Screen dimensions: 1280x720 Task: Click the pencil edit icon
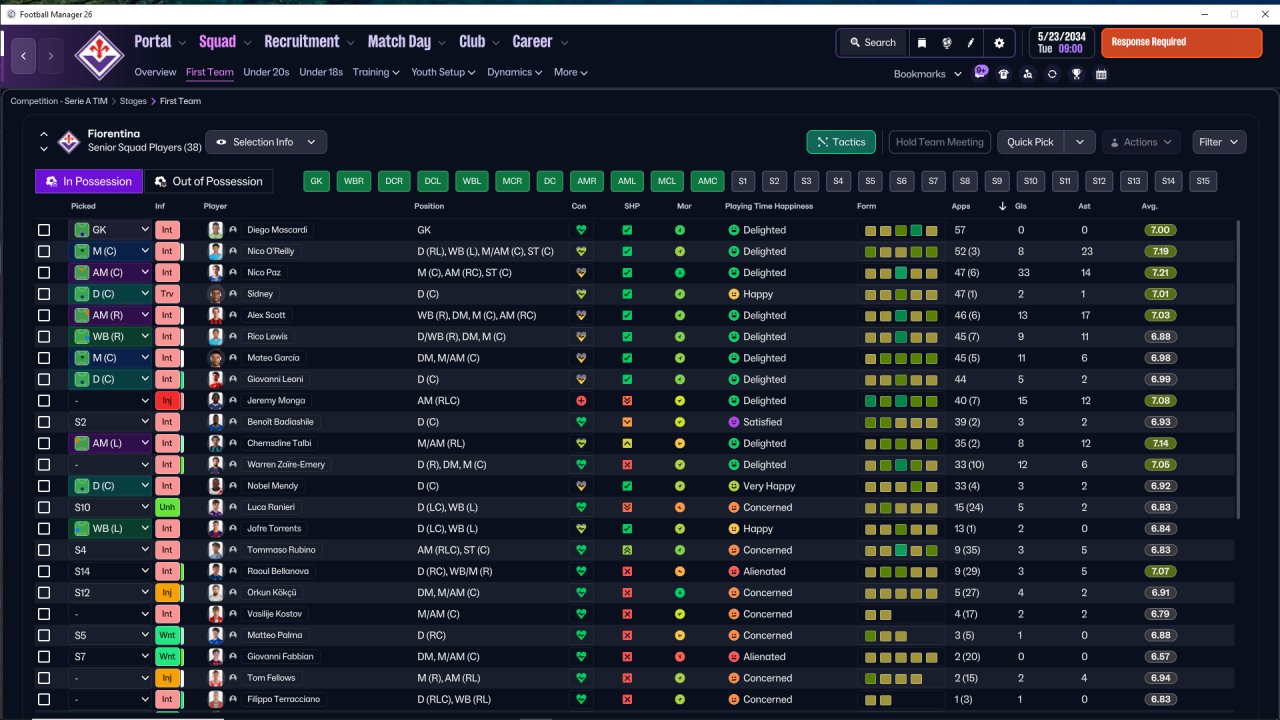[x=971, y=43]
